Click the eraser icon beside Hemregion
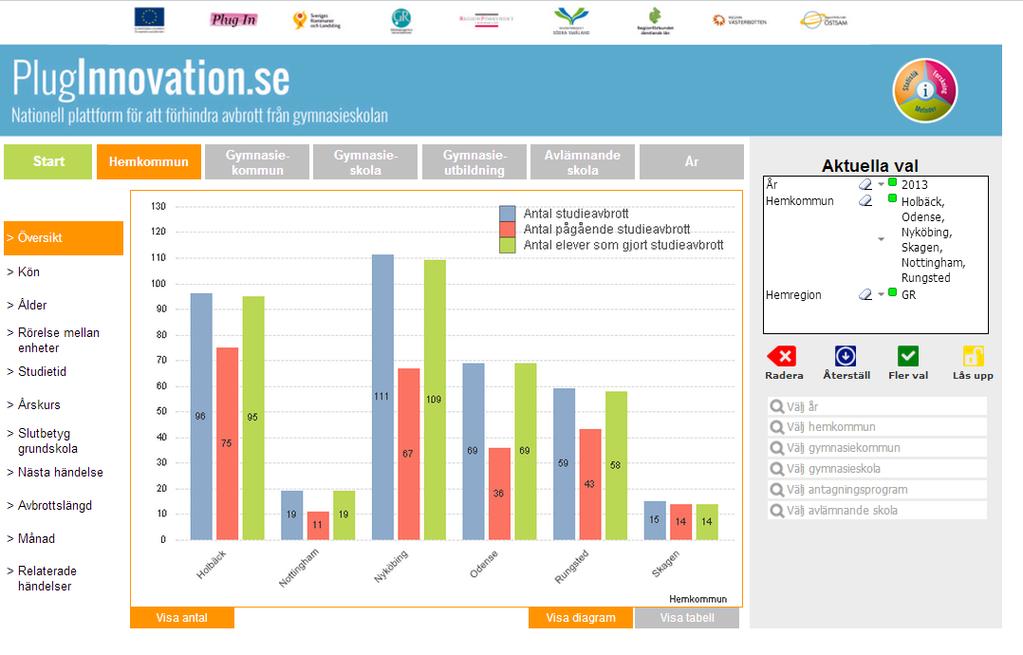1023x655 pixels. 865,295
